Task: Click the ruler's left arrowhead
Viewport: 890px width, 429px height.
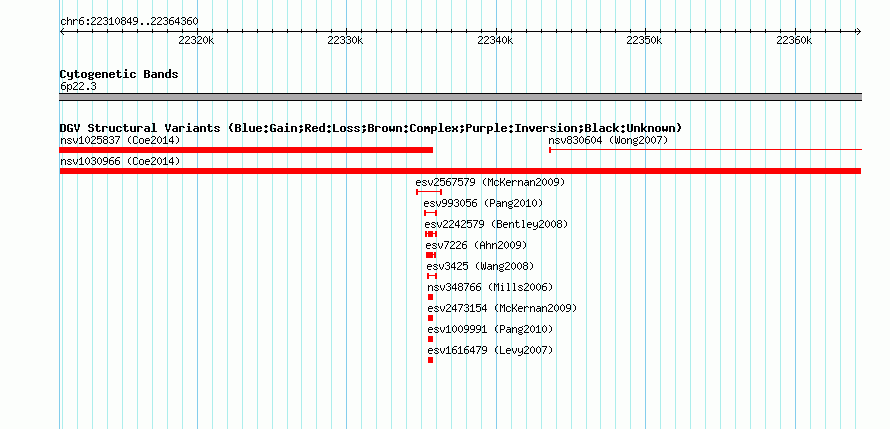Action: coord(62,32)
